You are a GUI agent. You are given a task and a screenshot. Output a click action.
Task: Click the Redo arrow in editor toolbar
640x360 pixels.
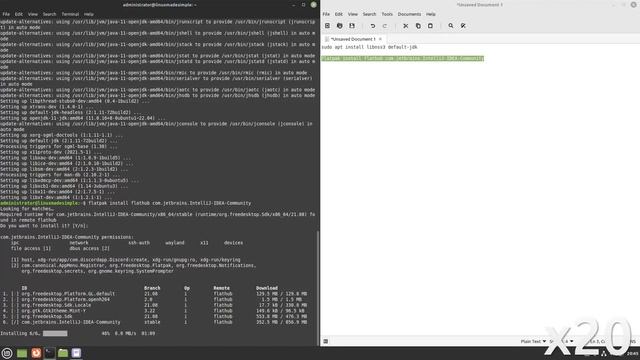(x=385, y=26)
